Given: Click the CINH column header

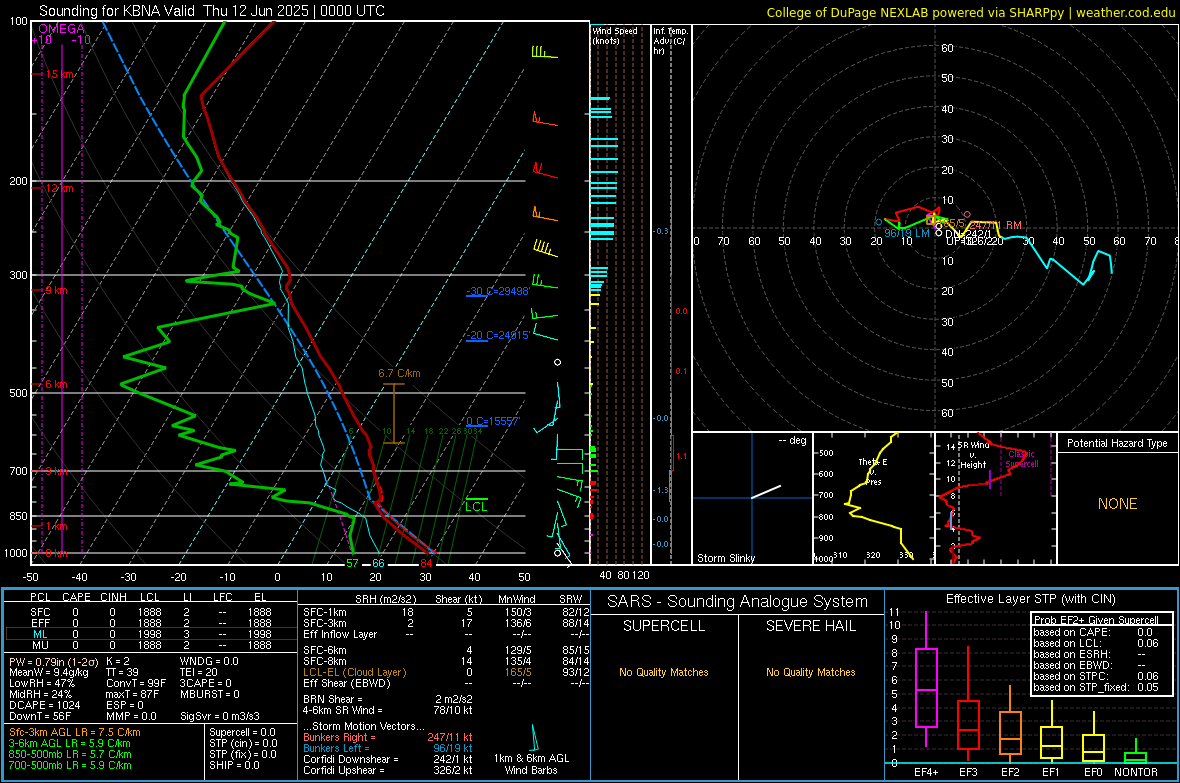Looking at the screenshot, I should pos(114,597).
